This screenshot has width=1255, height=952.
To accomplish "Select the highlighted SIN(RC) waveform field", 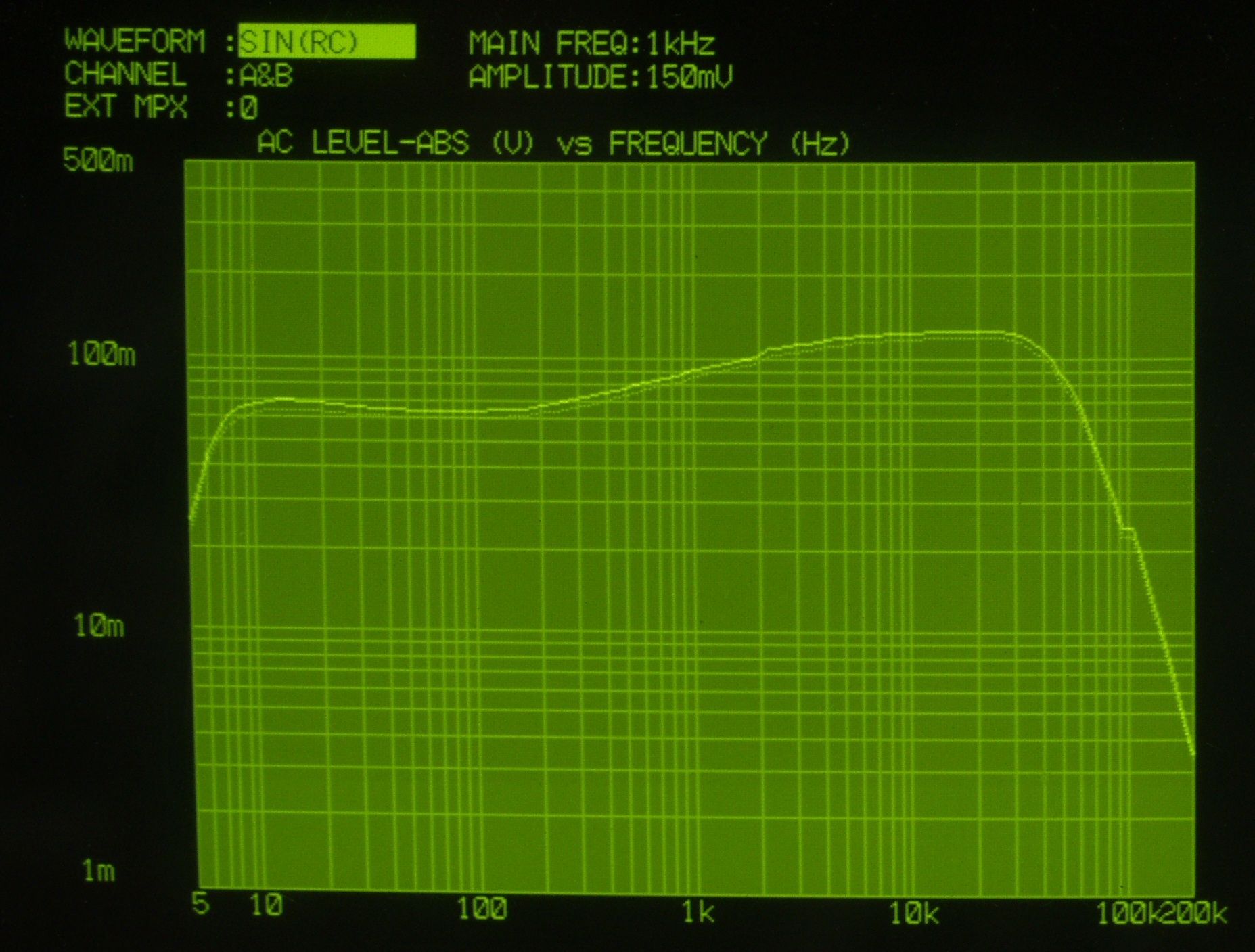I will point(327,42).
